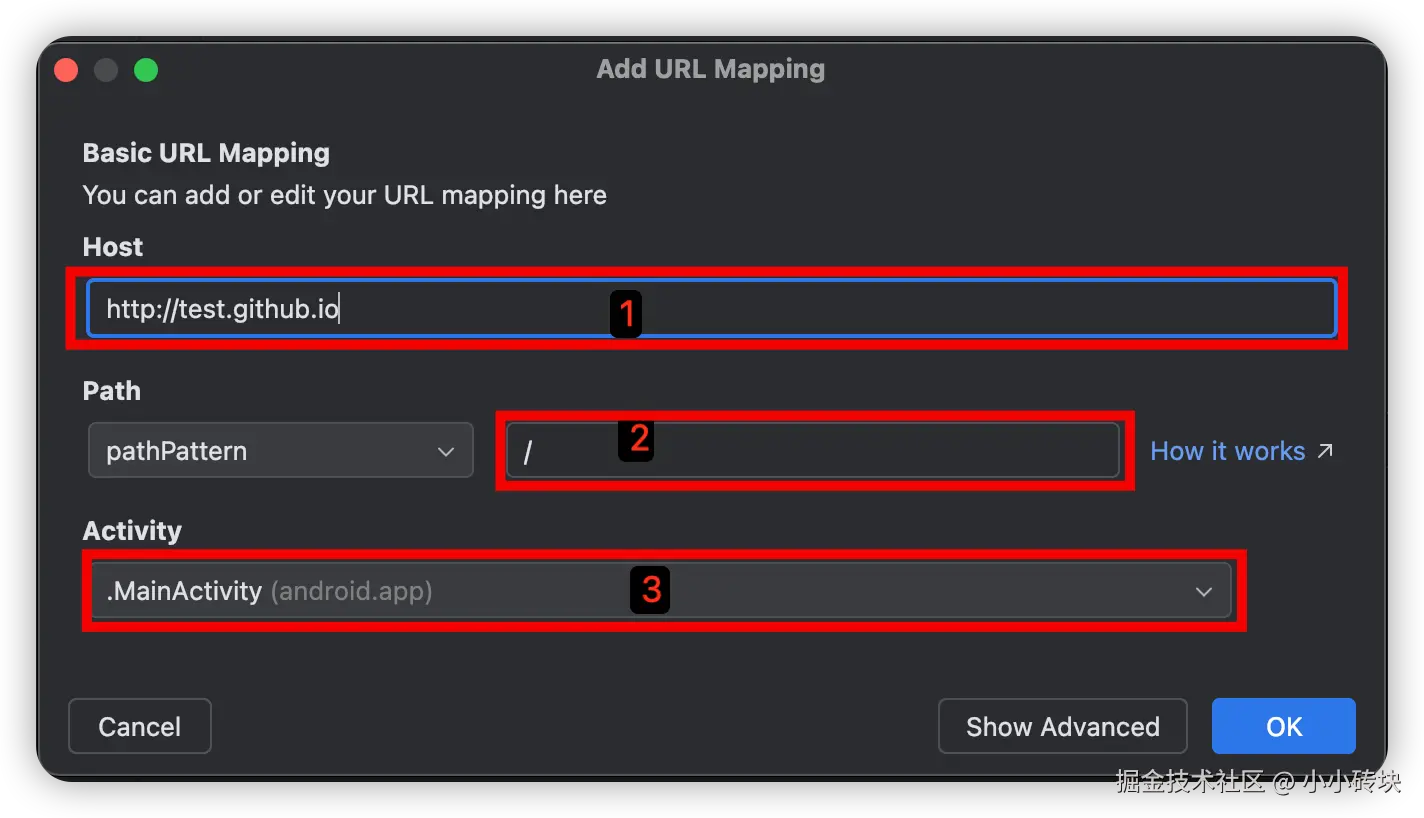Image resolution: width=1424 pixels, height=818 pixels.
Task: Click the Add URL Mapping title bar
Action: coord(710,69)
